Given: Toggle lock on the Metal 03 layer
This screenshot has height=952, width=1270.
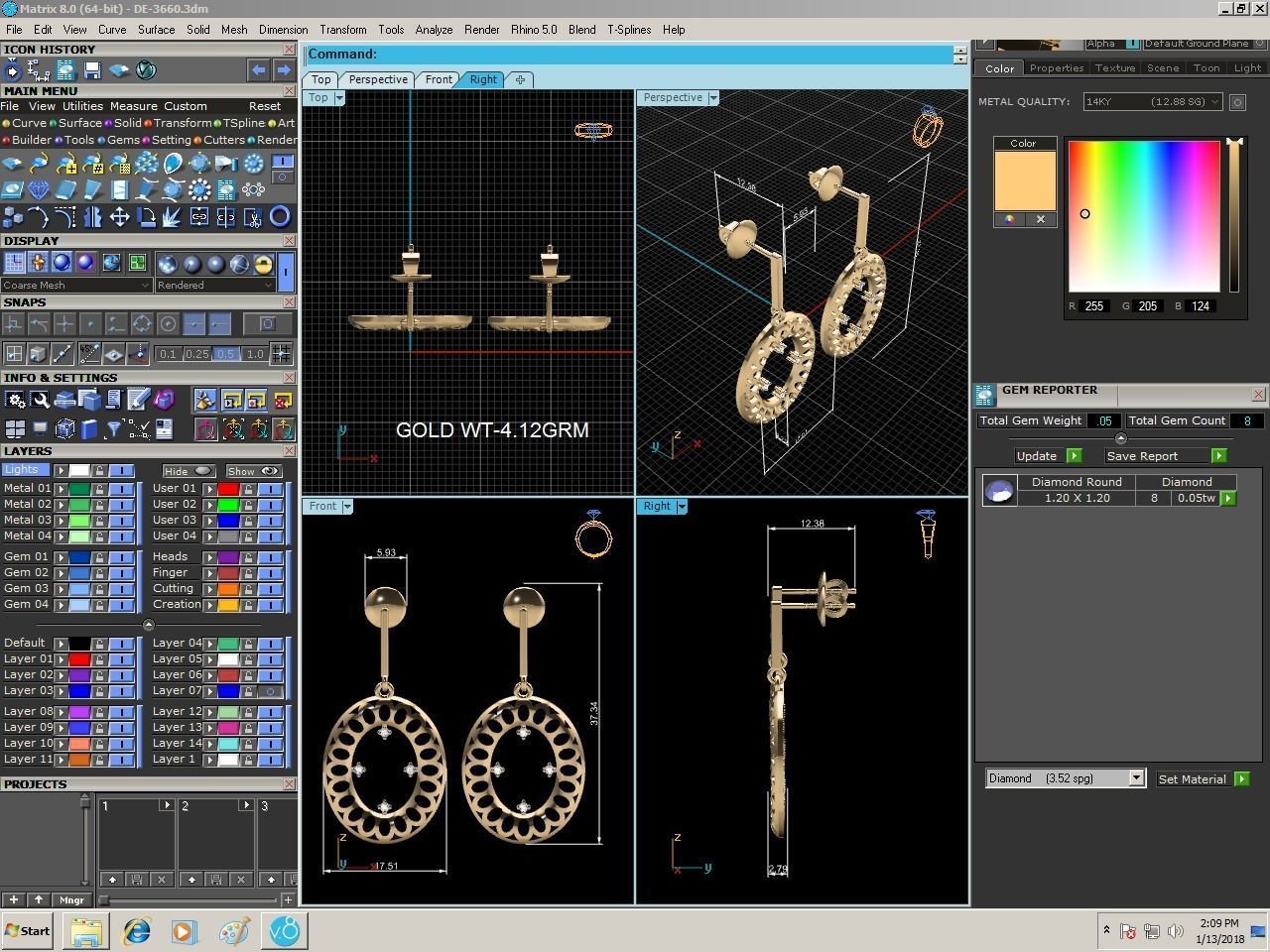Looking at the screenshot, I should pos(99,520).
